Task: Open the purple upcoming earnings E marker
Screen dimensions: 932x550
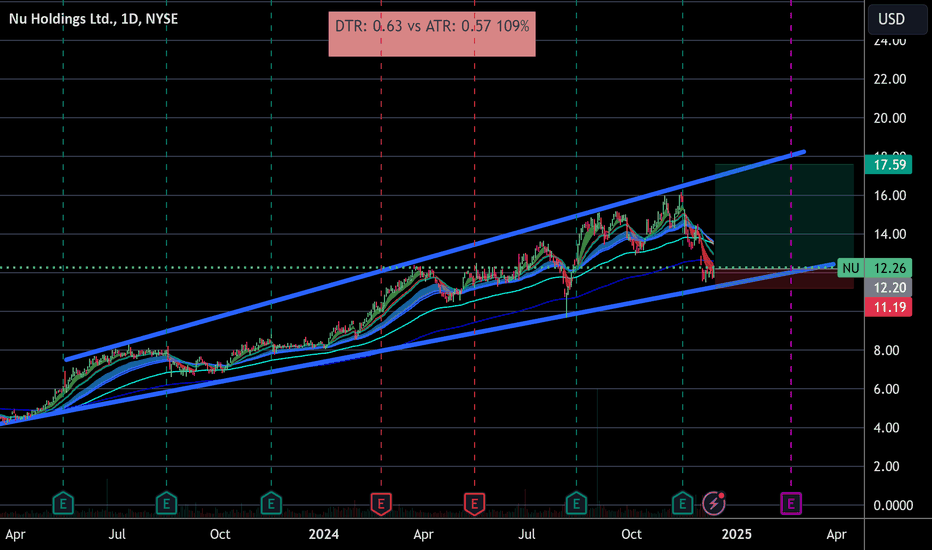Action: [791, 504]
